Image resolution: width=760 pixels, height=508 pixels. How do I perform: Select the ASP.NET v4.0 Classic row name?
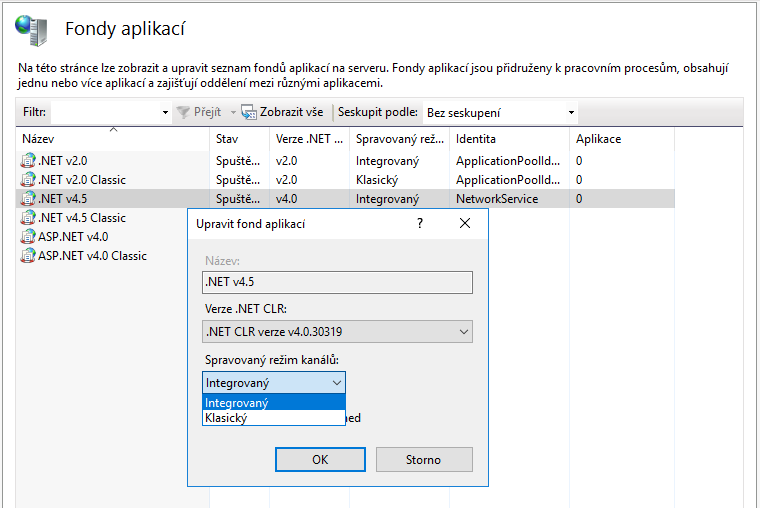click(x=93, y=255)
